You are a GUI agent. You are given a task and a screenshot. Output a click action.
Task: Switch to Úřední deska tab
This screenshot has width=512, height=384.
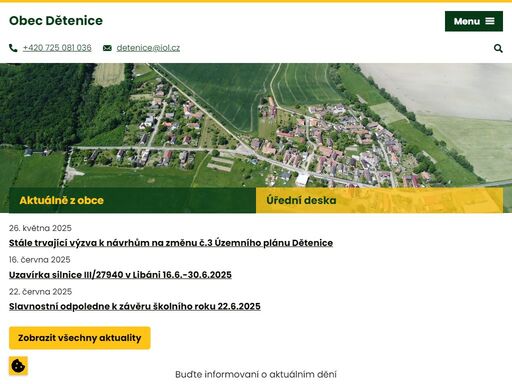click(379, 200)
